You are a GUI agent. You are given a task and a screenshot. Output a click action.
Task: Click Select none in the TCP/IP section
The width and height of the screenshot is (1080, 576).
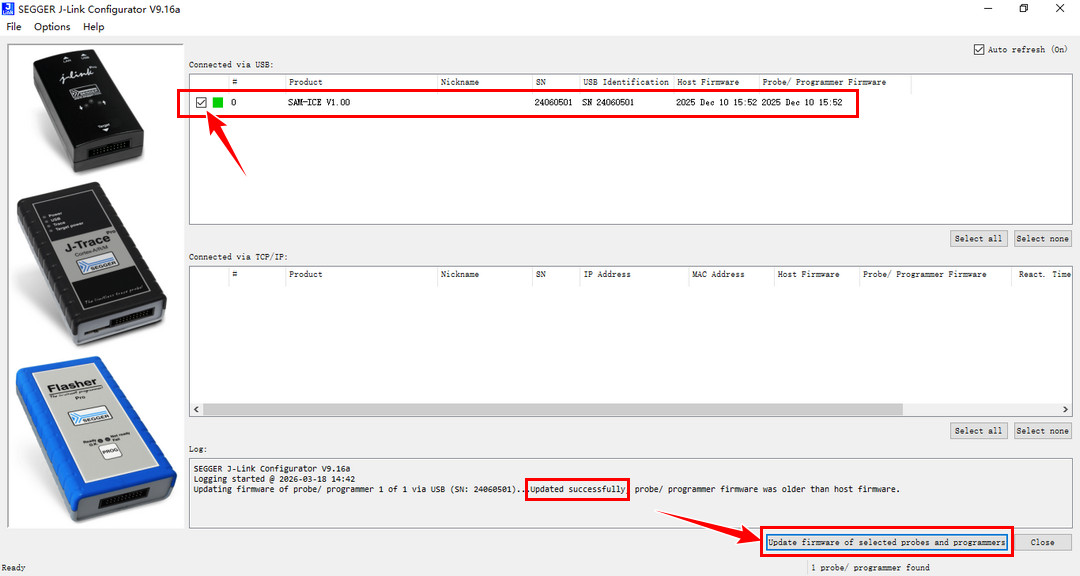click(1043, 431)
